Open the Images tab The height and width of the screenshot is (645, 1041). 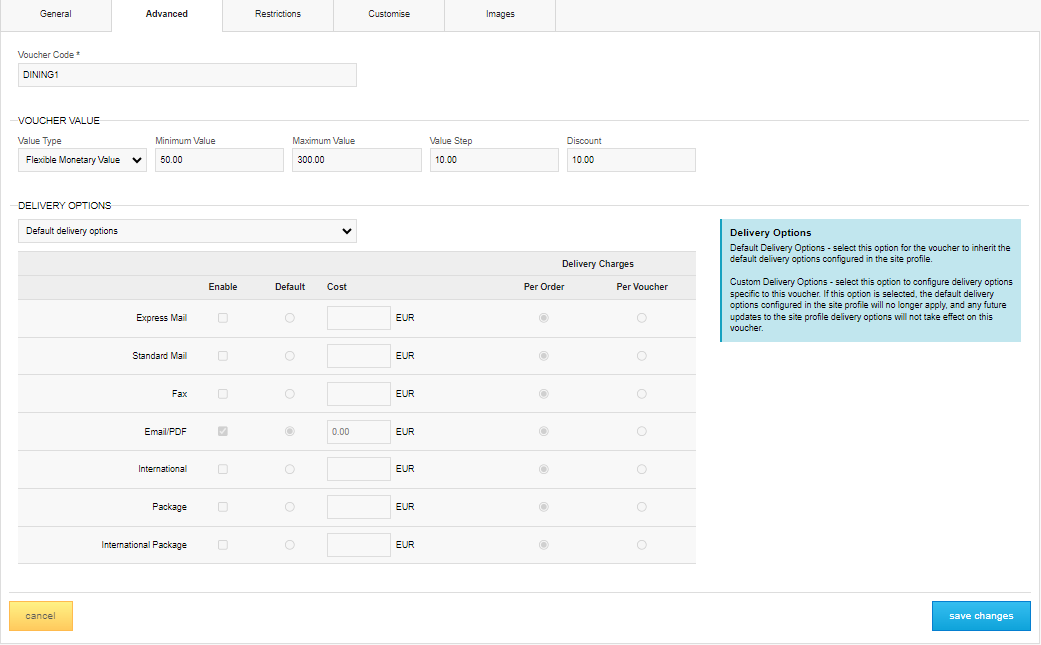coord(500,14)
